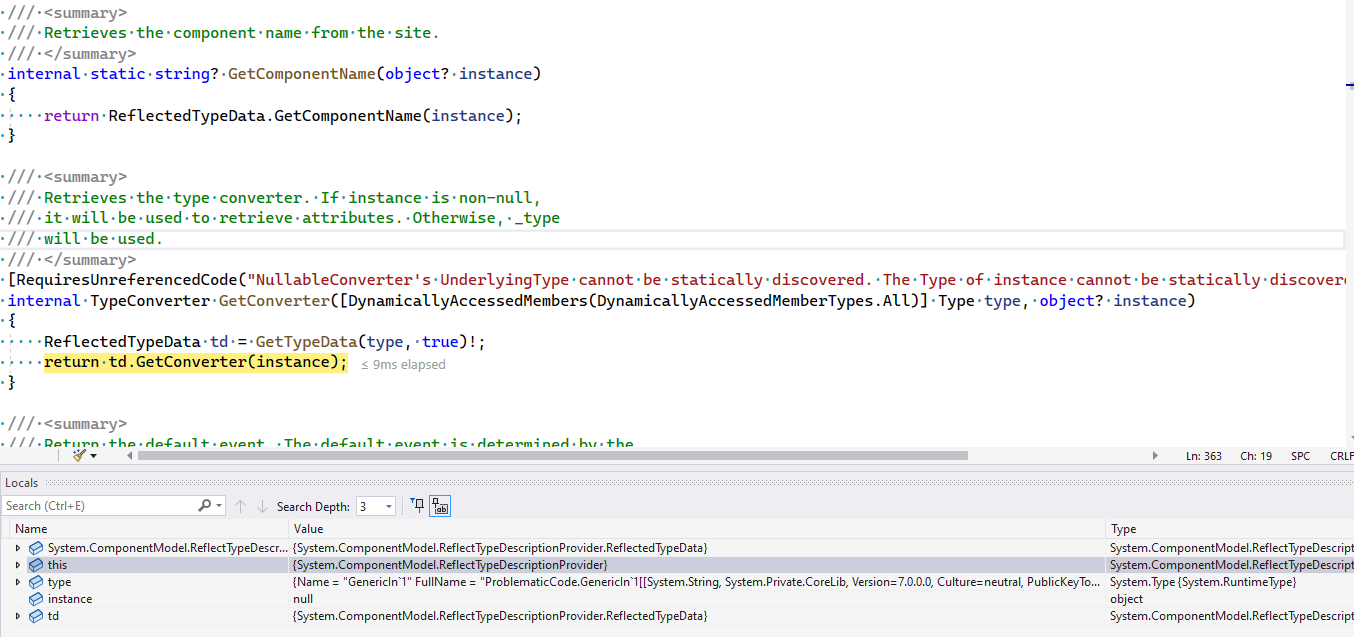Go to previous search result arrow
Viewport: 1354px width, 637px height.
[241, 506]
